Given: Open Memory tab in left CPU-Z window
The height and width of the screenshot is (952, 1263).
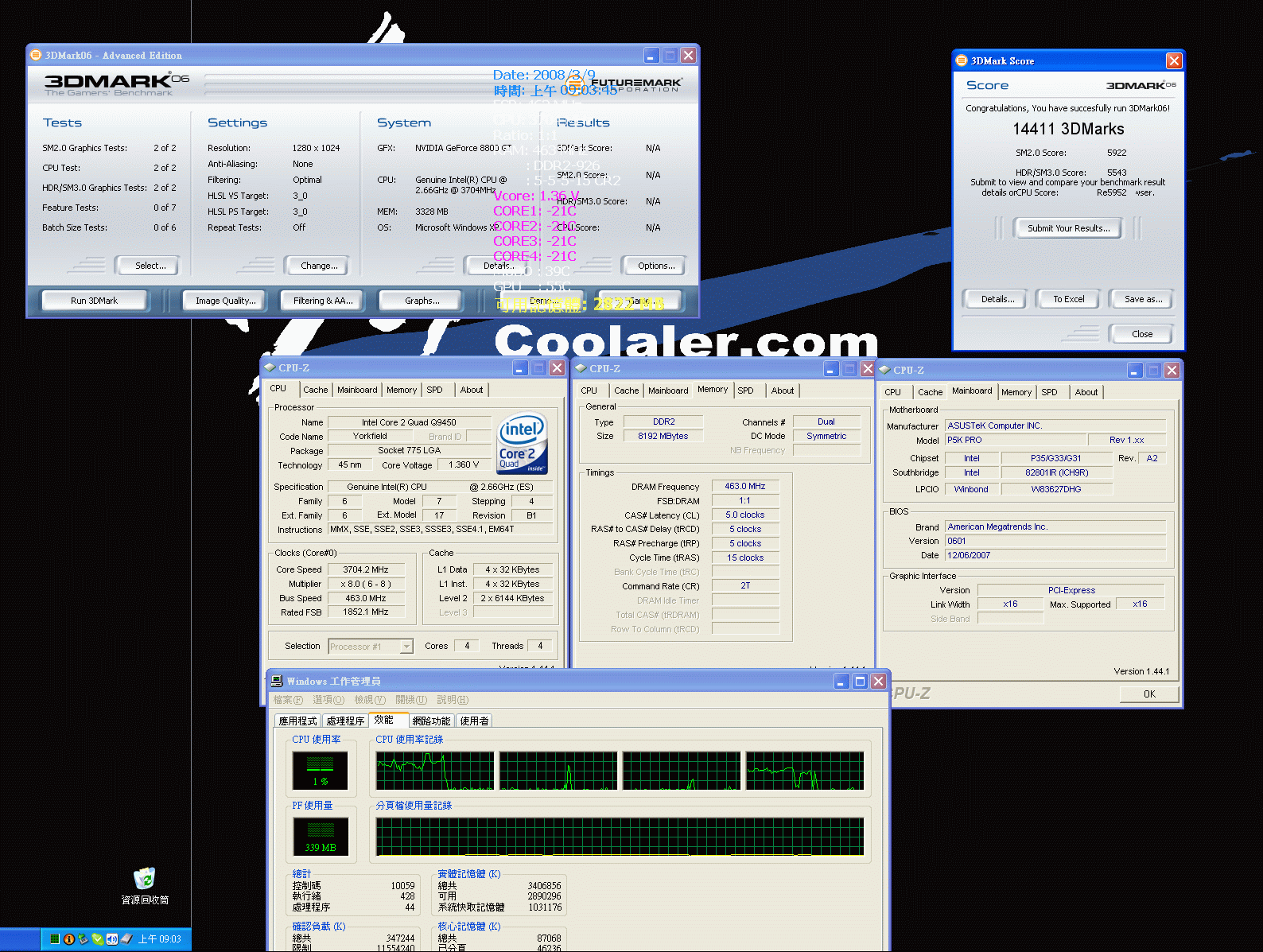Looking at the screenshot, I should click(x=402, y=390).
